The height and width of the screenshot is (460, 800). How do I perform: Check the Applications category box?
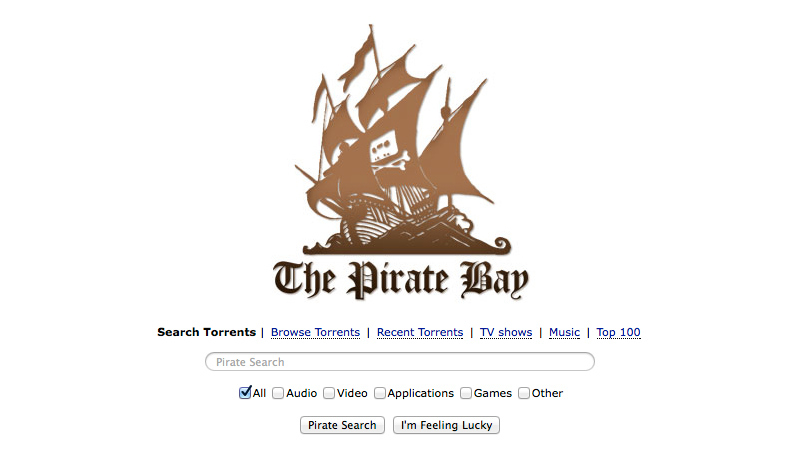point(380,393)
